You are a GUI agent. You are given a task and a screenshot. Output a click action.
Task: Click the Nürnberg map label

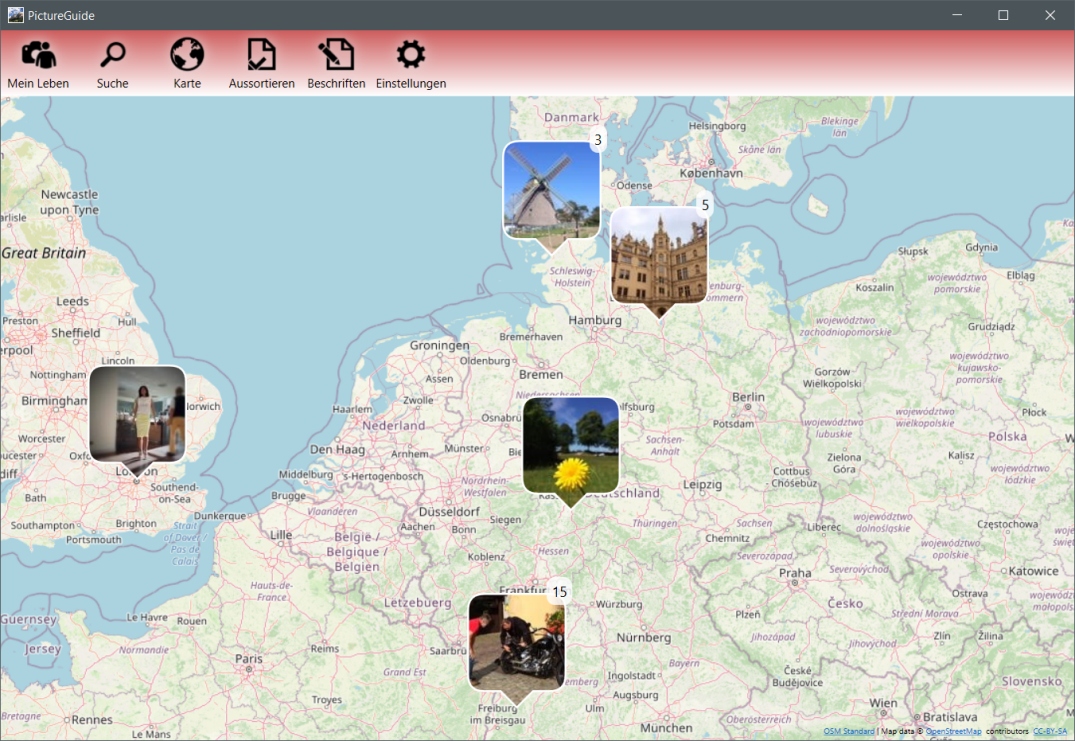pos(643,637)
